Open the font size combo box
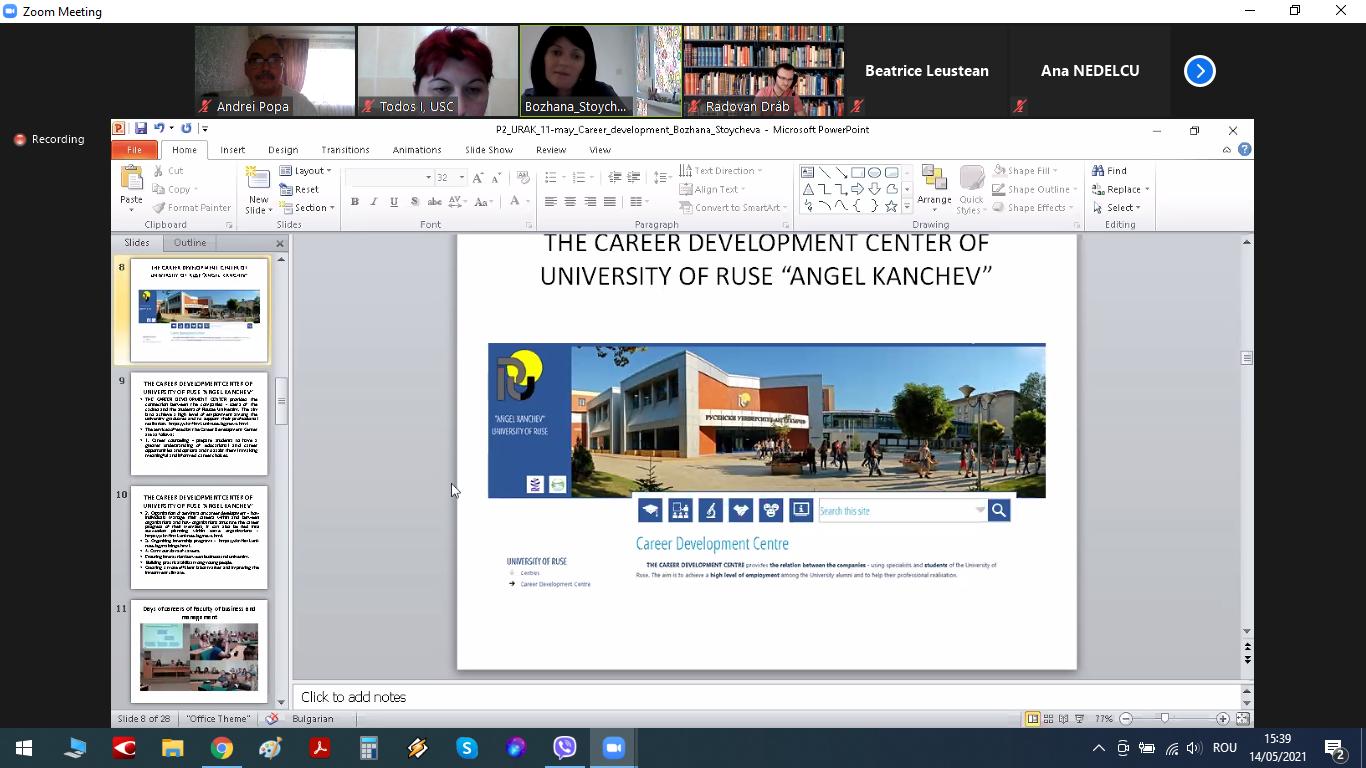The width and height of the screenshot is (1366, 768). (x=451, y=177)
